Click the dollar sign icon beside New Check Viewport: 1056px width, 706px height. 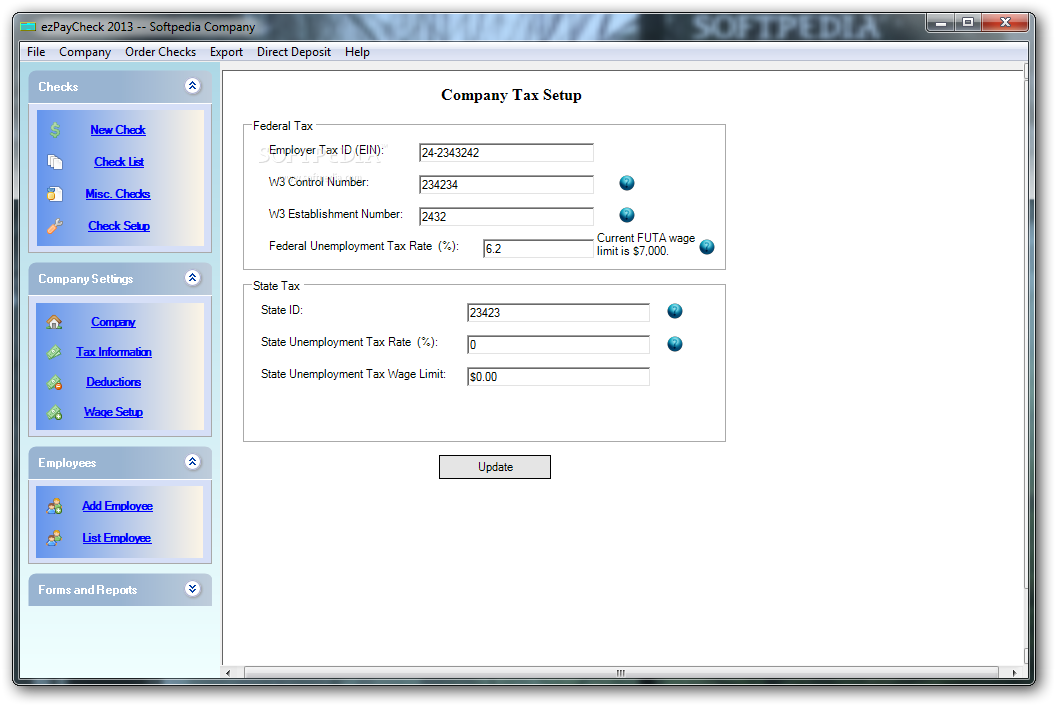(55, 130)
